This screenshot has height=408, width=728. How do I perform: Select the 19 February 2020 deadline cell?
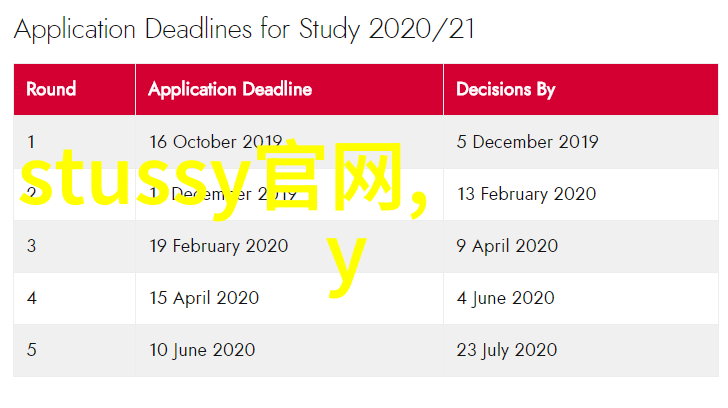point(218,246)
